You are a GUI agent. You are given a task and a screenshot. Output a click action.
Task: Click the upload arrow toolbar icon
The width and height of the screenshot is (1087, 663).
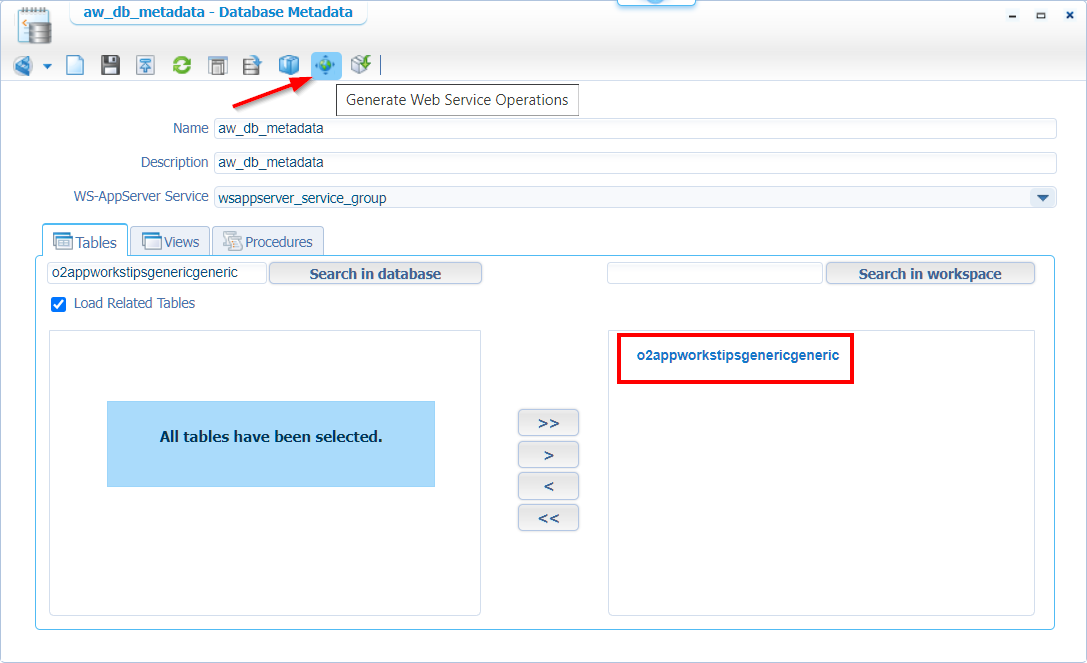(146, 65)
